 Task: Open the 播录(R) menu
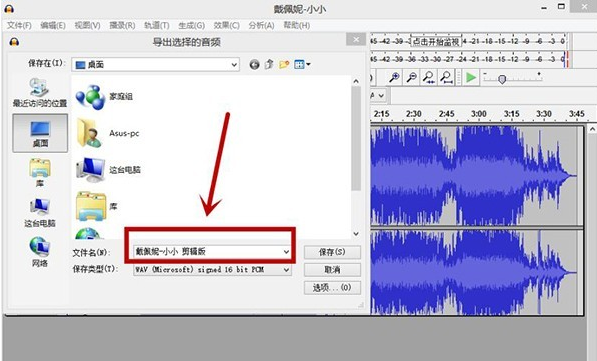[122, 26]
